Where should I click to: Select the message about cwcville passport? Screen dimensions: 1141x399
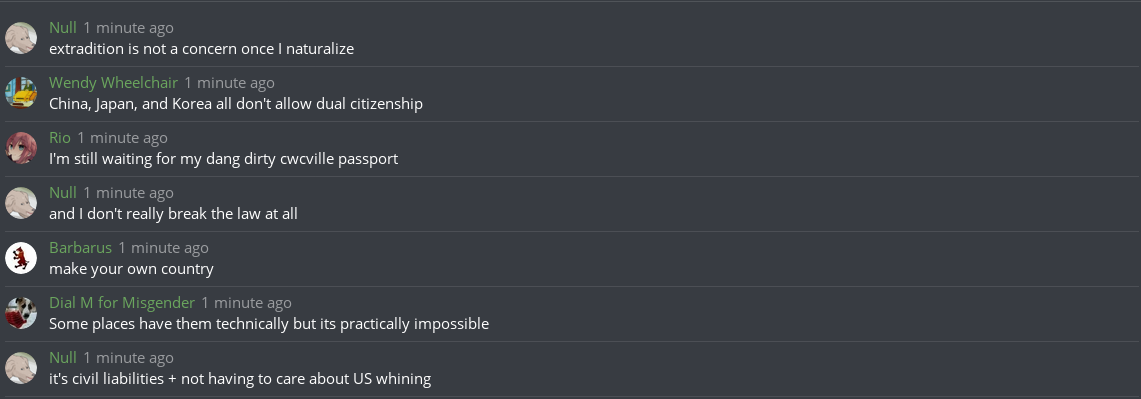pos(223,159)
